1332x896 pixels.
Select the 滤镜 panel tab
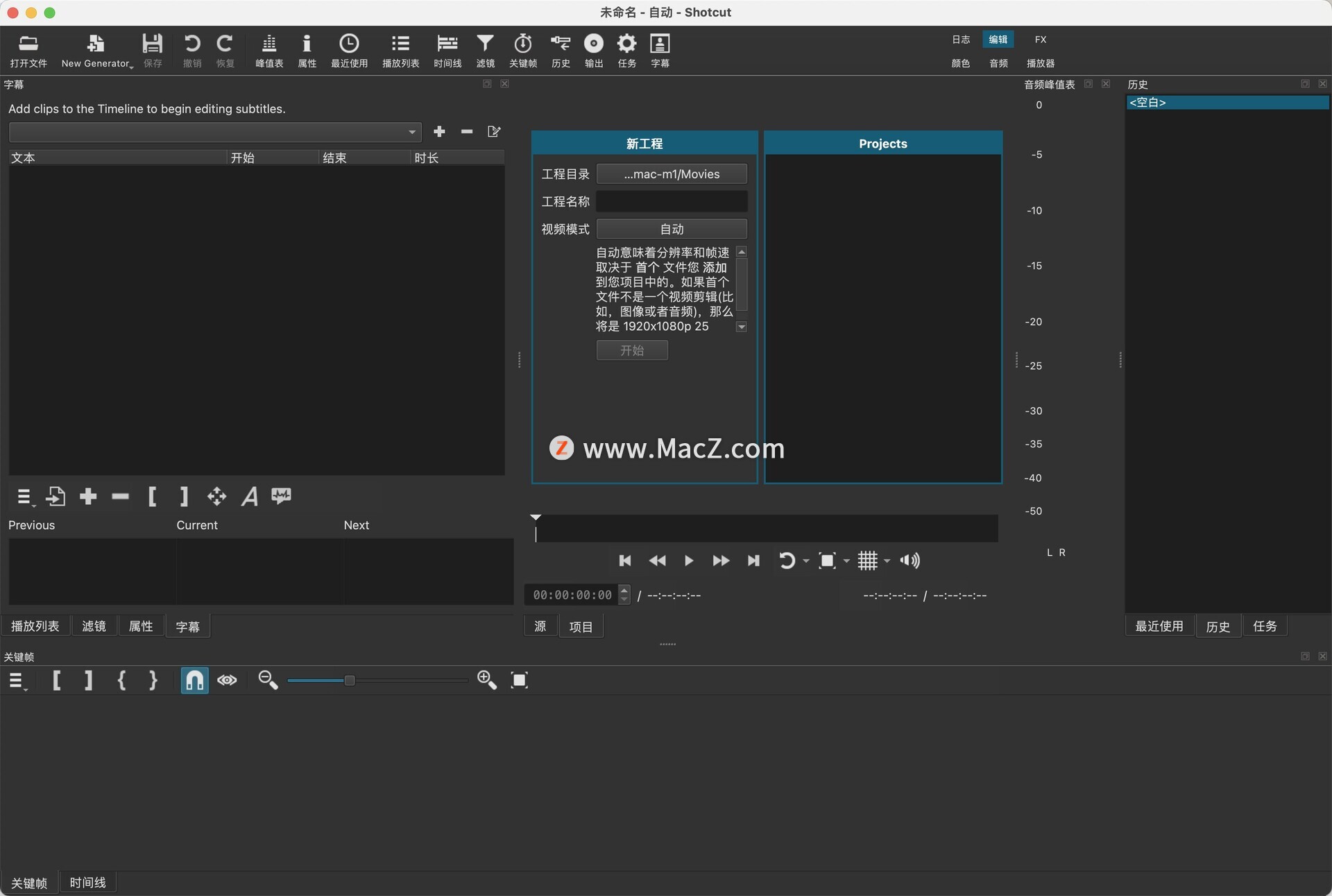point(94,626)
